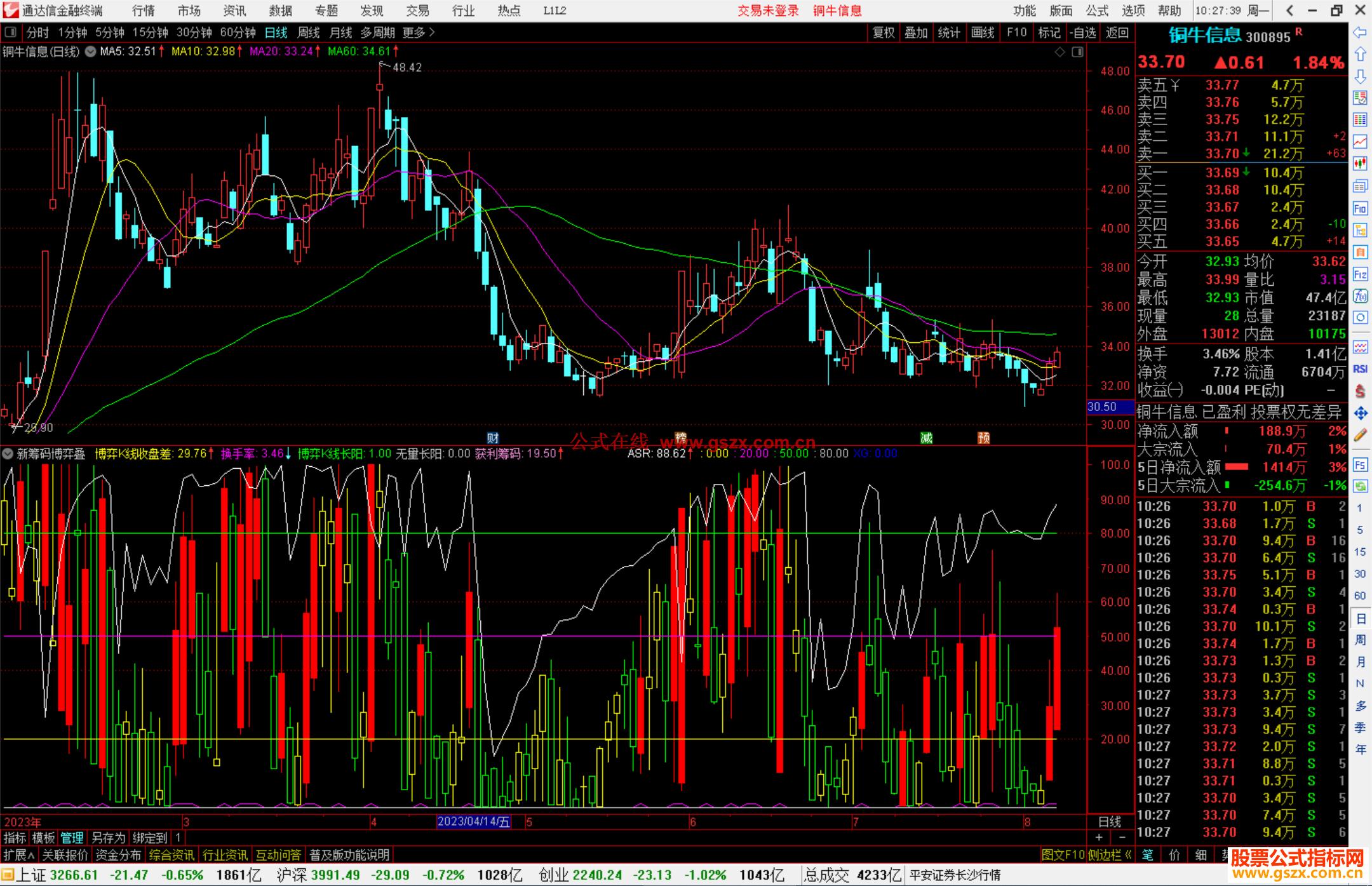Open the 行情 top menu
1372x886 pixels.
coord(144,10)
